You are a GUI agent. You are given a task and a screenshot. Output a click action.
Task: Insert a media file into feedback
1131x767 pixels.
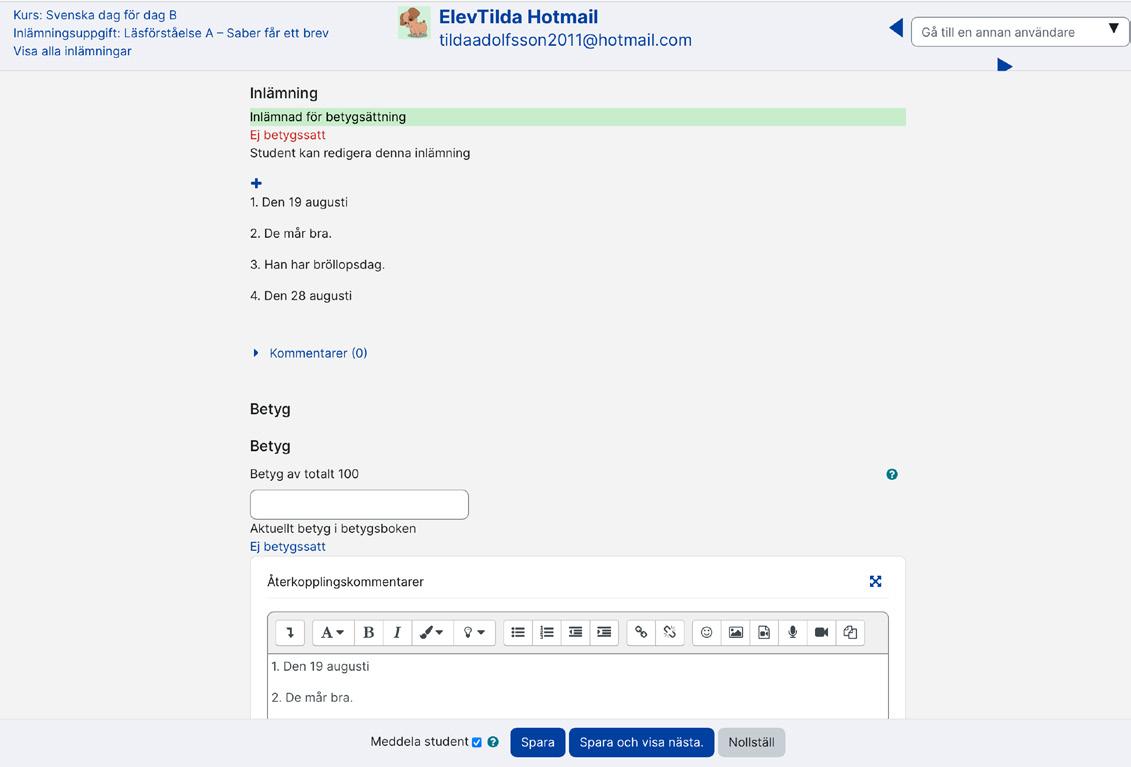click(x=764, y=632)
